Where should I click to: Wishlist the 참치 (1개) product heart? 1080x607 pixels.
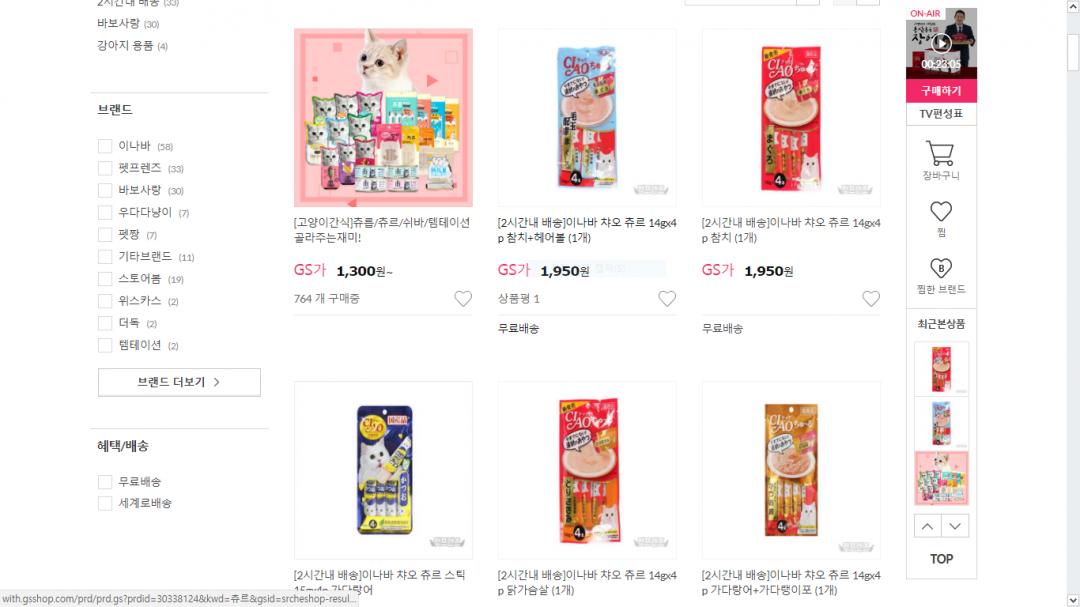click(871, 298)
